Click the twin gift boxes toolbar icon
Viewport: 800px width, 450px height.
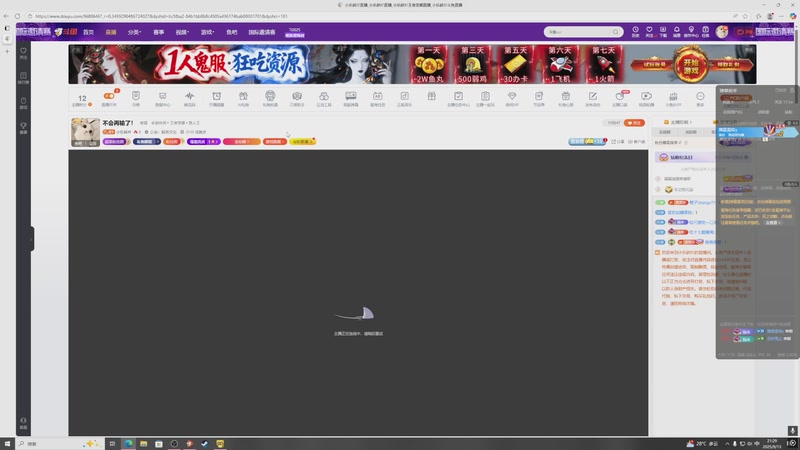243,96
